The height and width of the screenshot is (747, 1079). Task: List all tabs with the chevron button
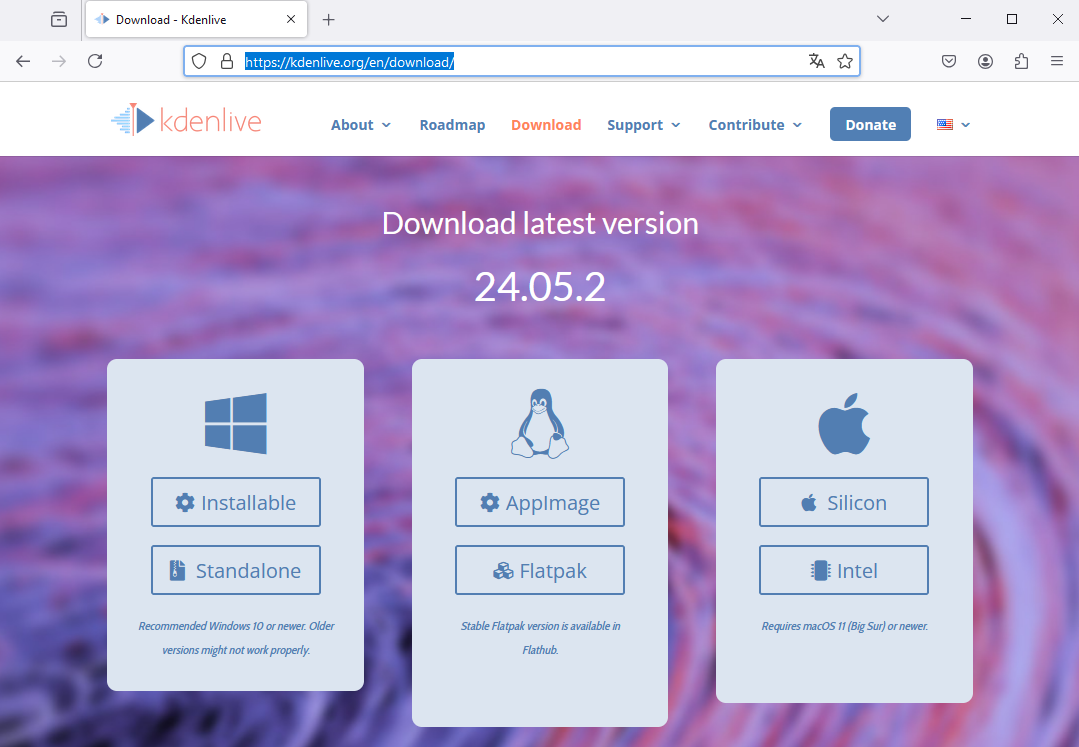tap(883, 19)
